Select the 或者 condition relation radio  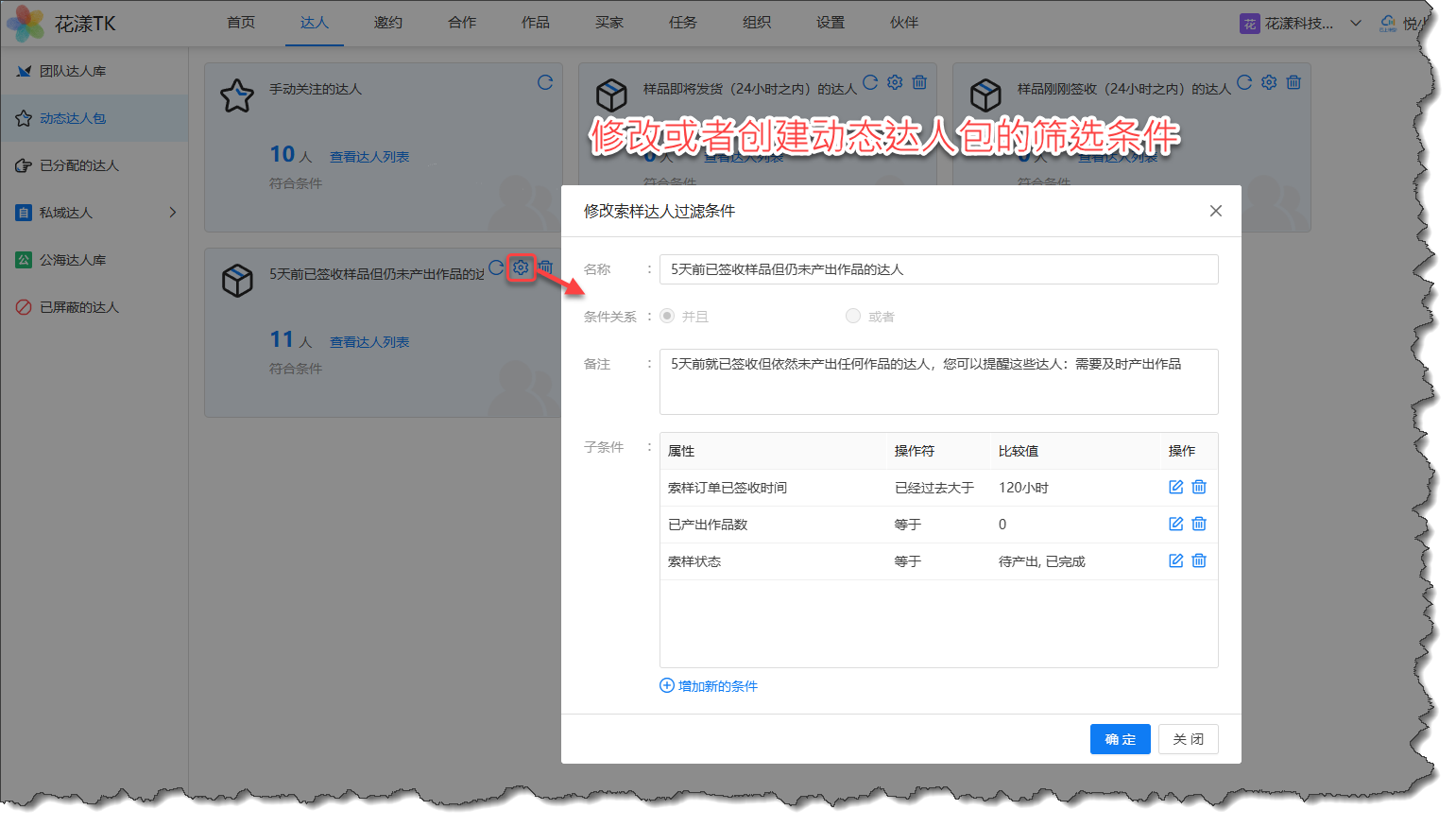point(853,316)
